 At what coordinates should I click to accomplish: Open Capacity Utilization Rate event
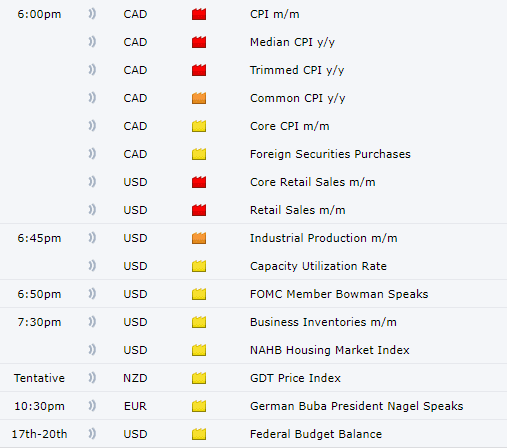[x=318, y=266]
